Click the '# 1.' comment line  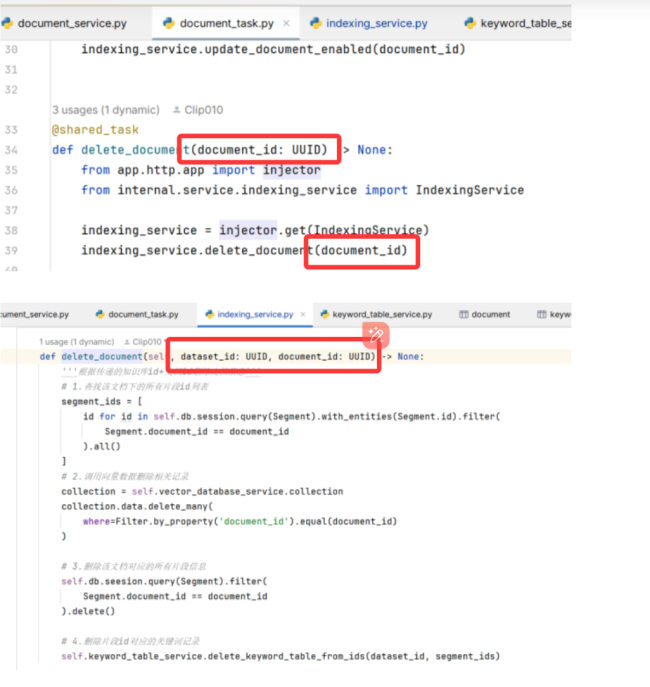(x=135, y=386)
